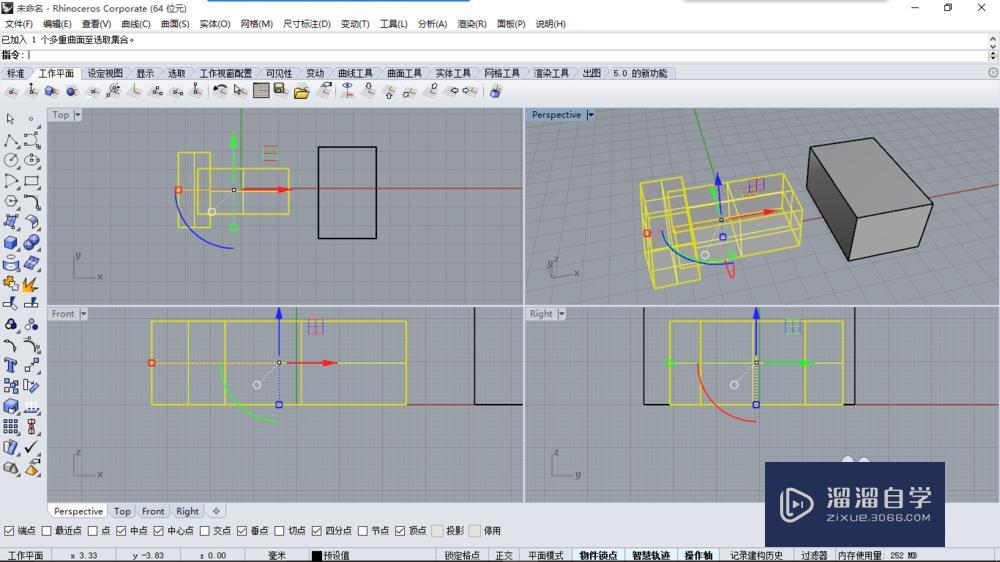Image resolution: width=1000 pixels, height=562 pixels.
Task: Toggle 平面模式 in the status bar
Action: pos(545,556)
